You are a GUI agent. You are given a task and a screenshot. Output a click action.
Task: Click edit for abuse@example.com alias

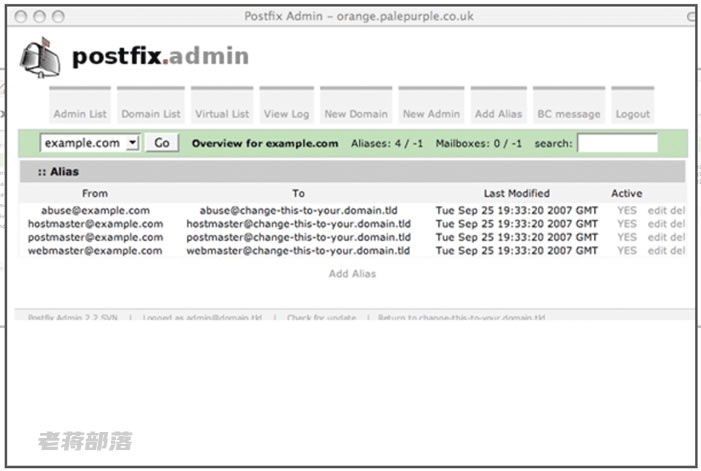click(657, 210)
